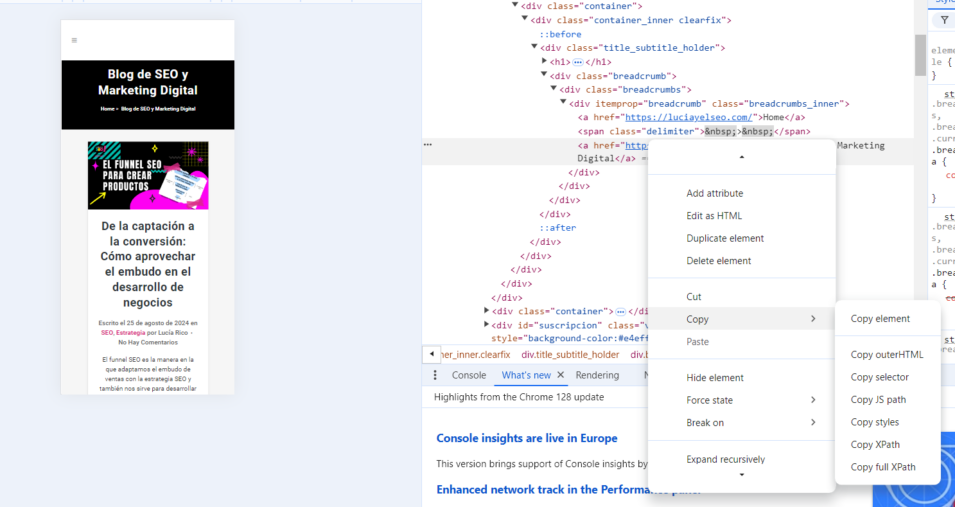This screenshot has width=955, height=507.
Task: Open the hamburger menu in the mobile preview
Action: click(74, 40)
